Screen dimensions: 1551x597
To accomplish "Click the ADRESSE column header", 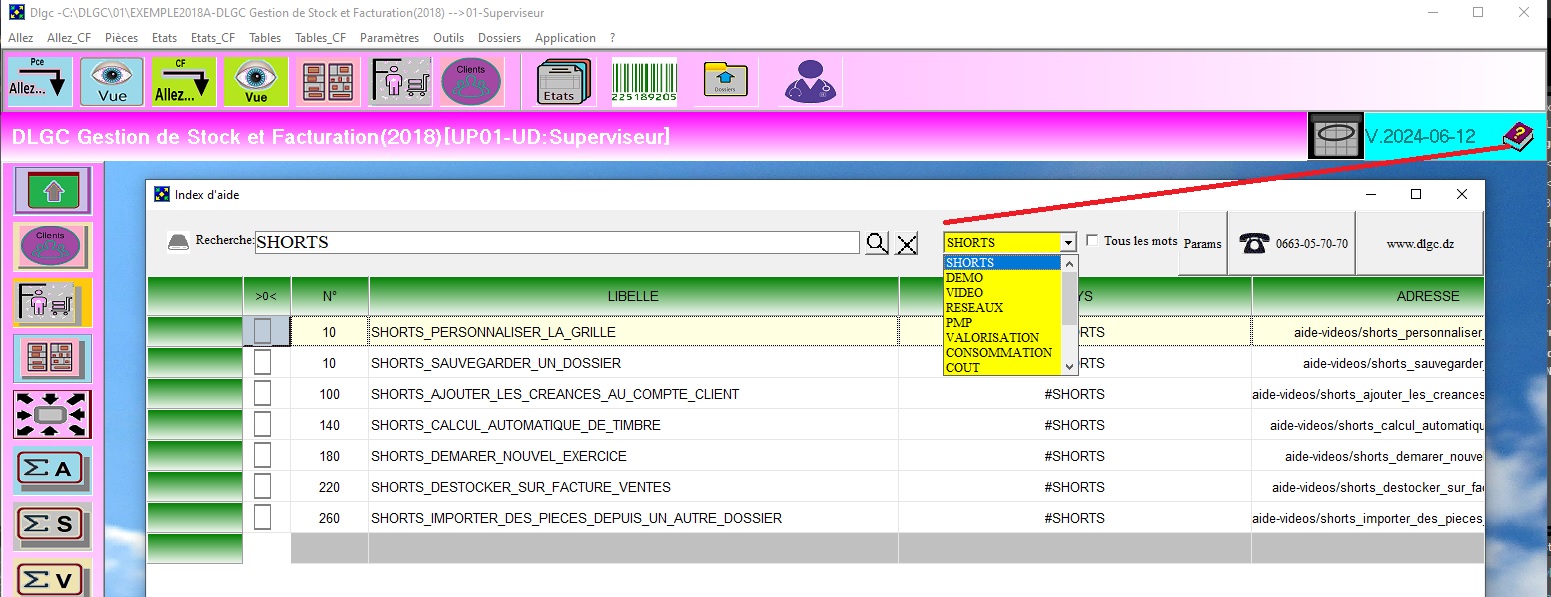I will tap(1368, 296).
